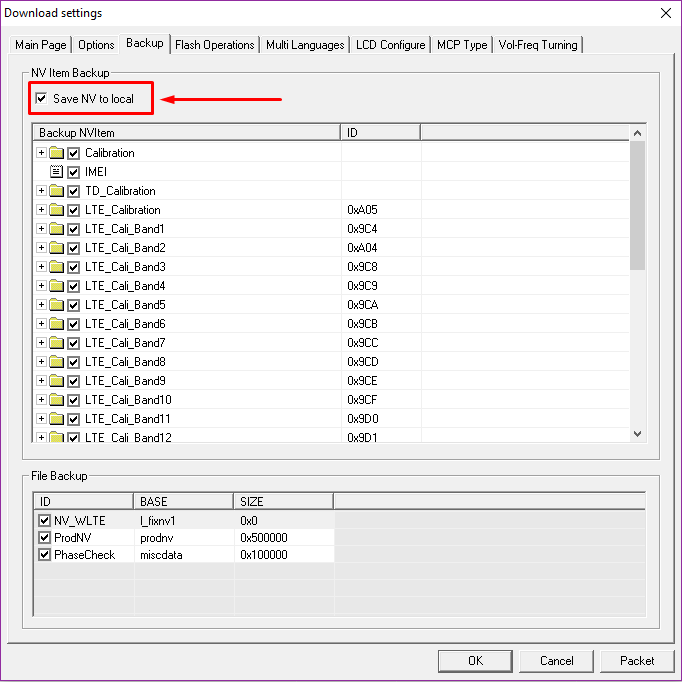The width and height of the screenshot is (682, 682).
Task: Open the LCD Configure tab
Action: [x=390, y=45]
